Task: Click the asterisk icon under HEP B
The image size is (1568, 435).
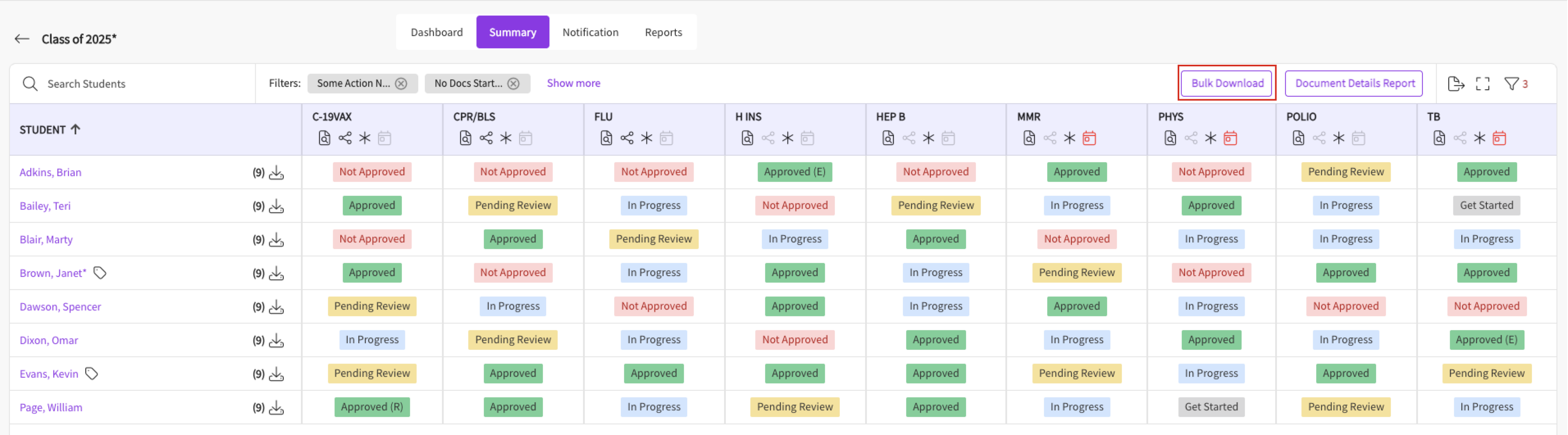Action: pyautogui.click(x=928, y=138)
